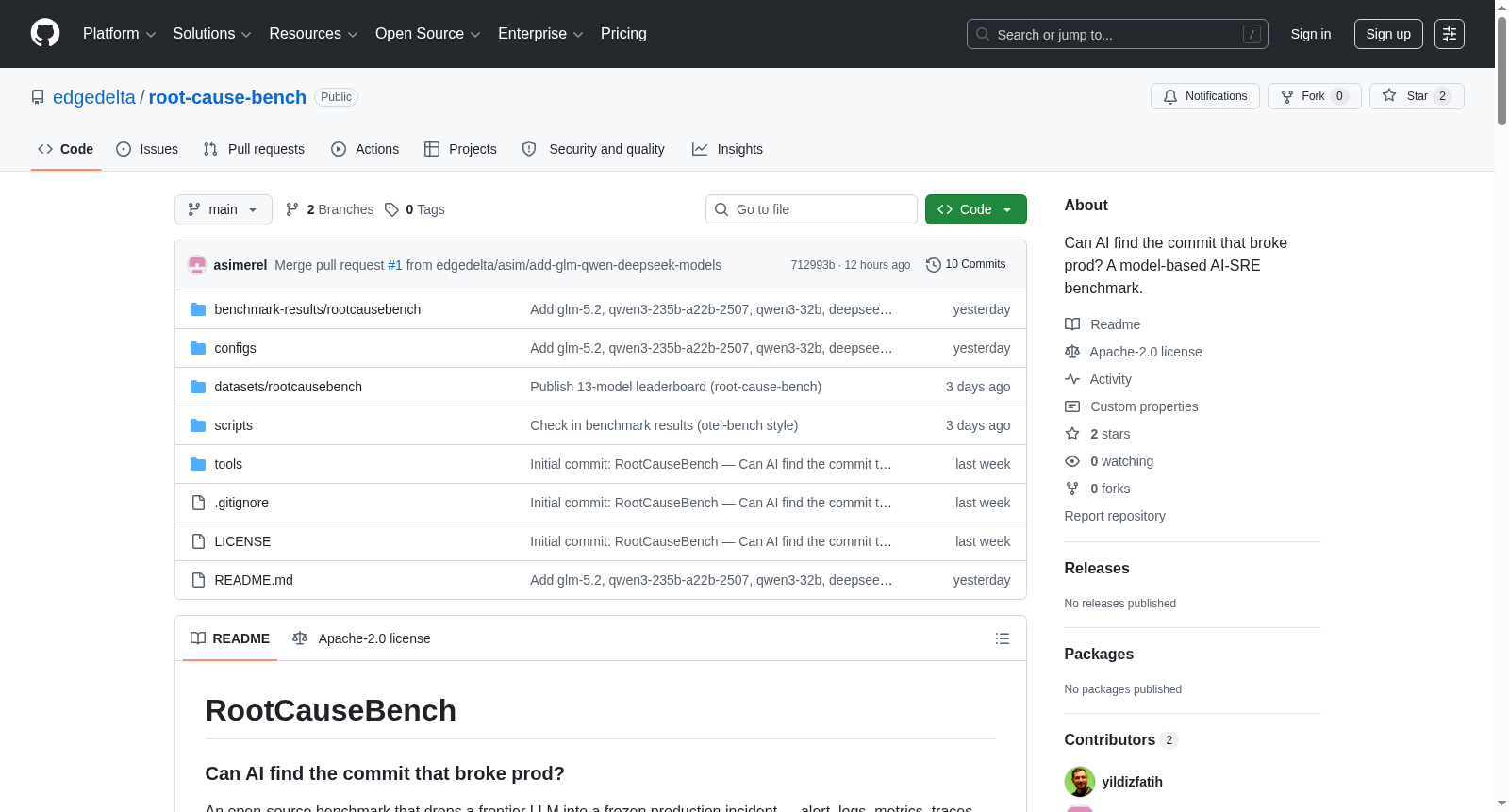Click the scale icon beside Apache-2.0 license in About
This screenshot has height=812, width=1509.
point(1072,352)
